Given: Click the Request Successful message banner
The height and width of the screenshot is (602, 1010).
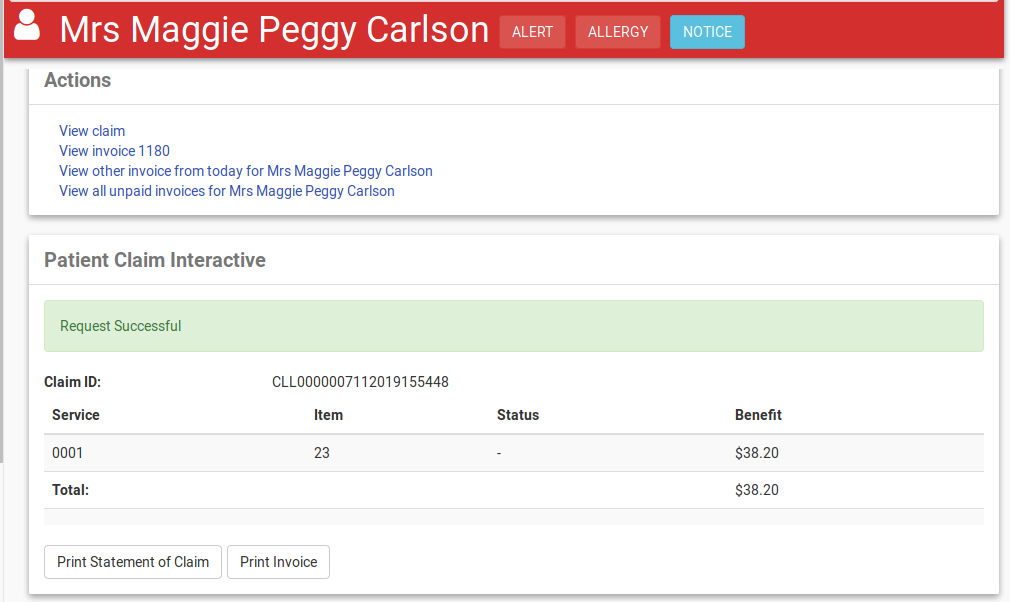Looking at the screenshot, I should [x=514, y=326].
